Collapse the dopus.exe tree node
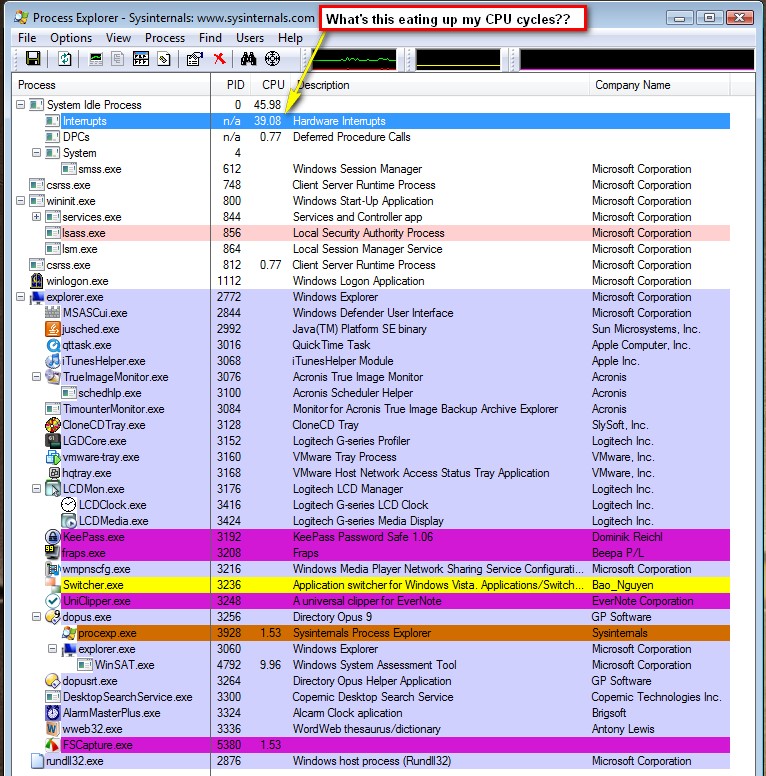The height and width of the screenshot is (776, 766). click(x=36, y=617)
